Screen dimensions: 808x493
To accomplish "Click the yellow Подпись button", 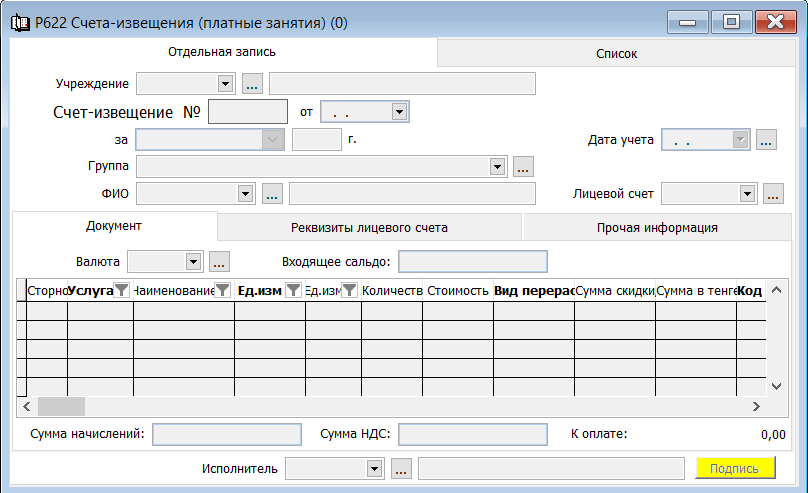I will 735,468.
